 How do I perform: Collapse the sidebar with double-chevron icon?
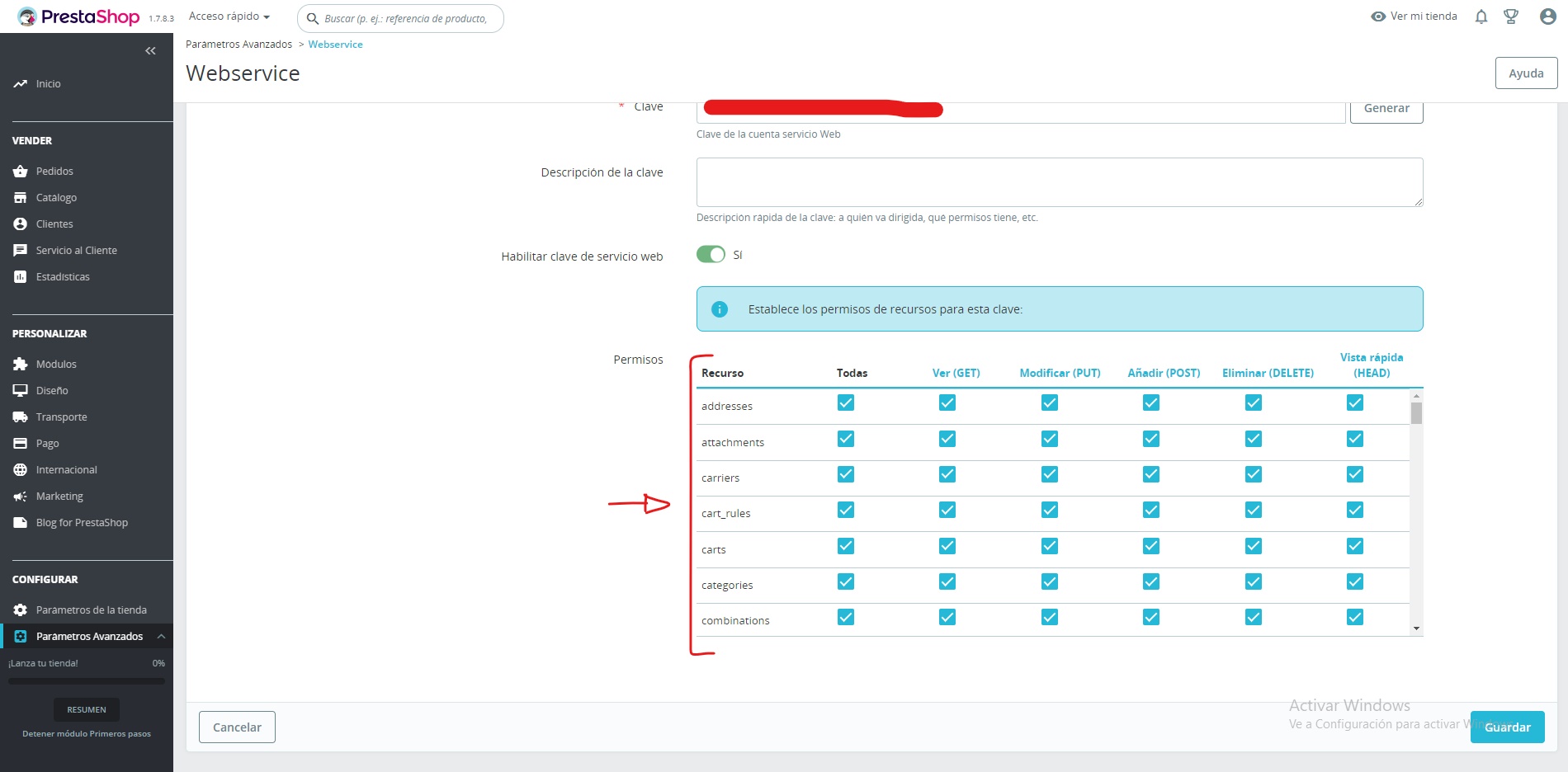click(150, 51)
